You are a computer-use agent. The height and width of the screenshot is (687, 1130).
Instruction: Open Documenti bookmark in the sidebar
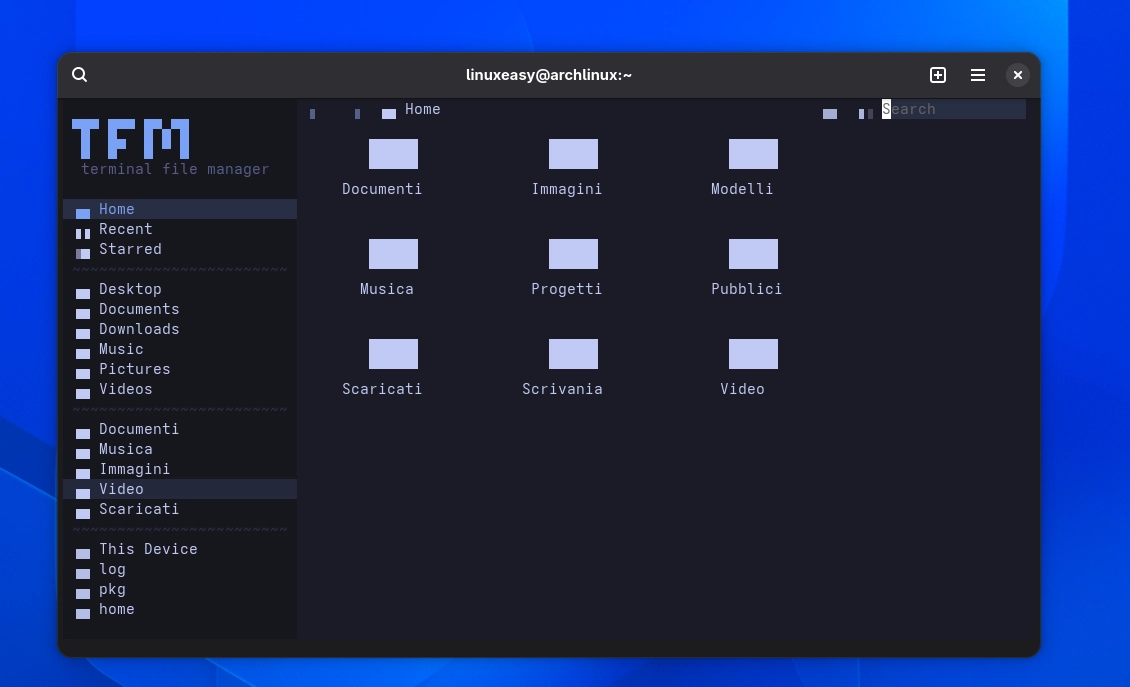pos(180,430)
